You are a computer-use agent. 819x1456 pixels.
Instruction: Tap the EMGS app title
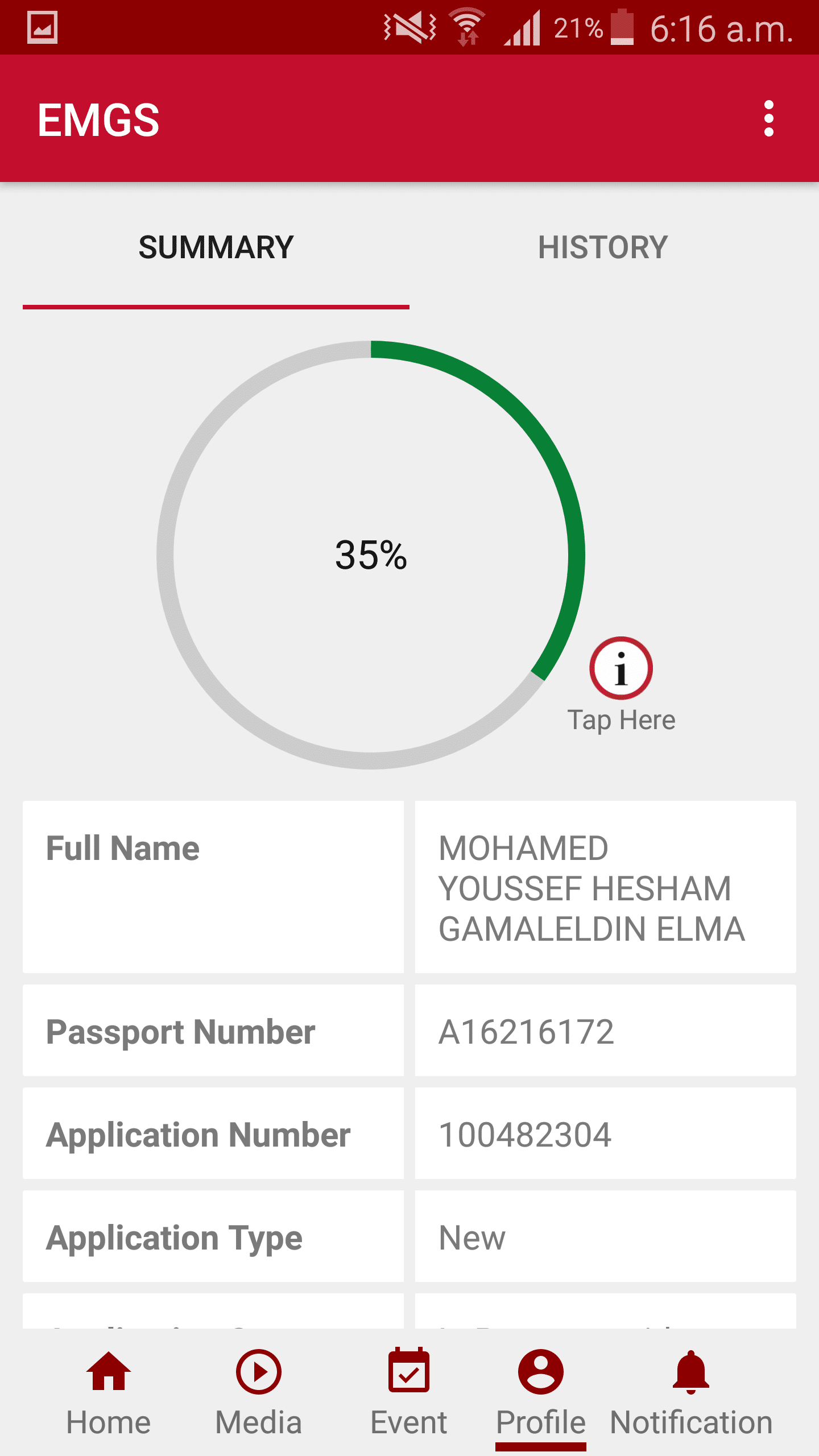coord(98,119)
